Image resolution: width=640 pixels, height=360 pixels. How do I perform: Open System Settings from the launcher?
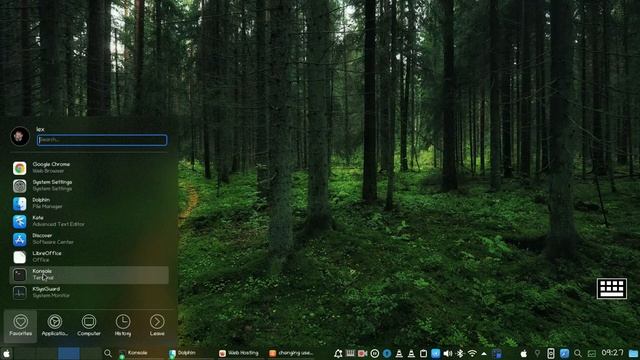89,186
